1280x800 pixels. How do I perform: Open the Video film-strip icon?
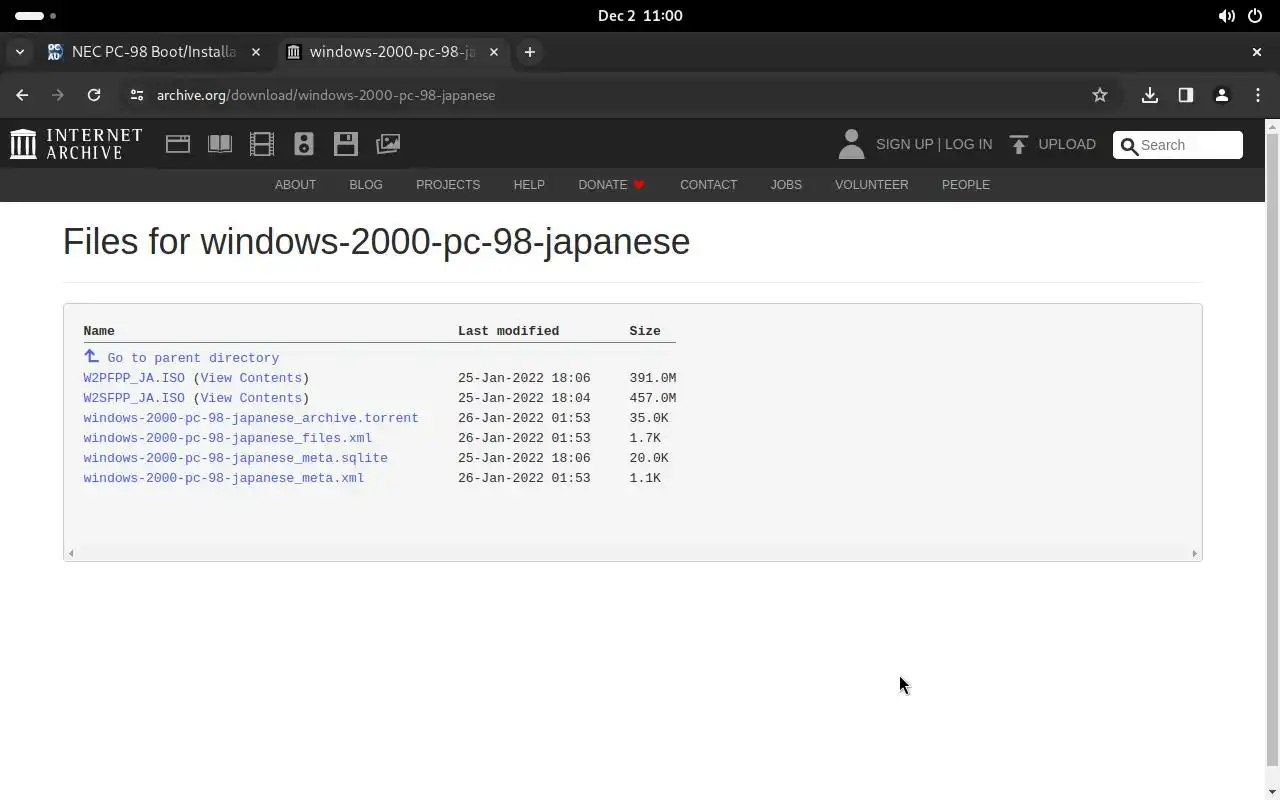(x=262, y=144)
